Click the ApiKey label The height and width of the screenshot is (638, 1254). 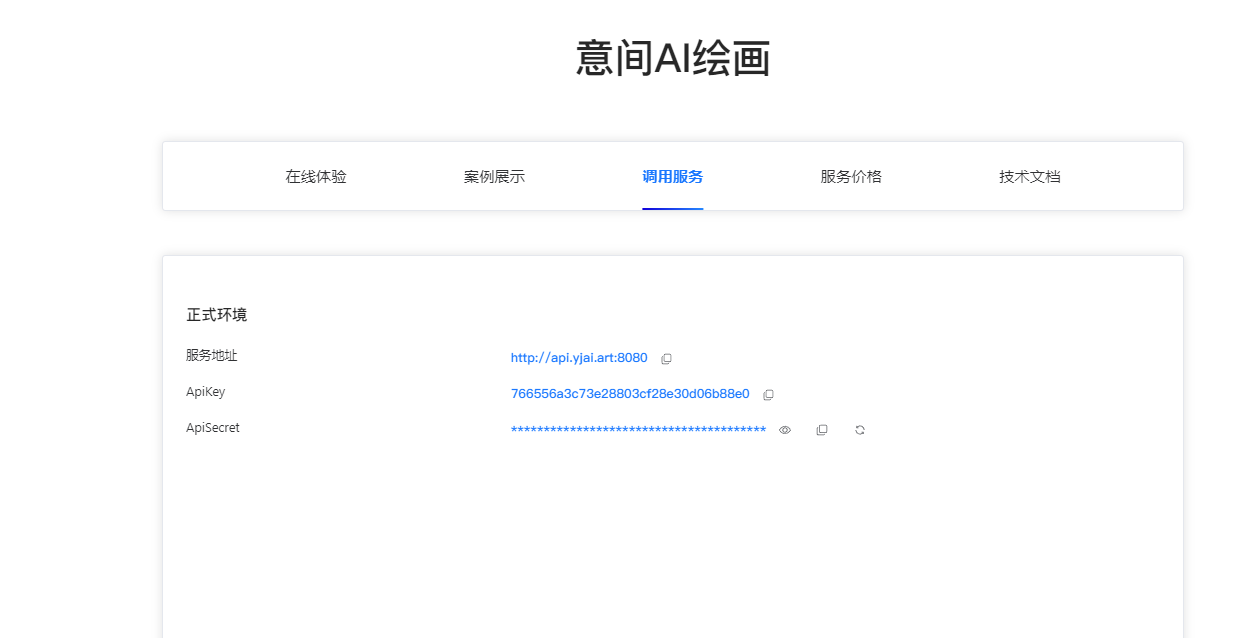click(206, 392)
